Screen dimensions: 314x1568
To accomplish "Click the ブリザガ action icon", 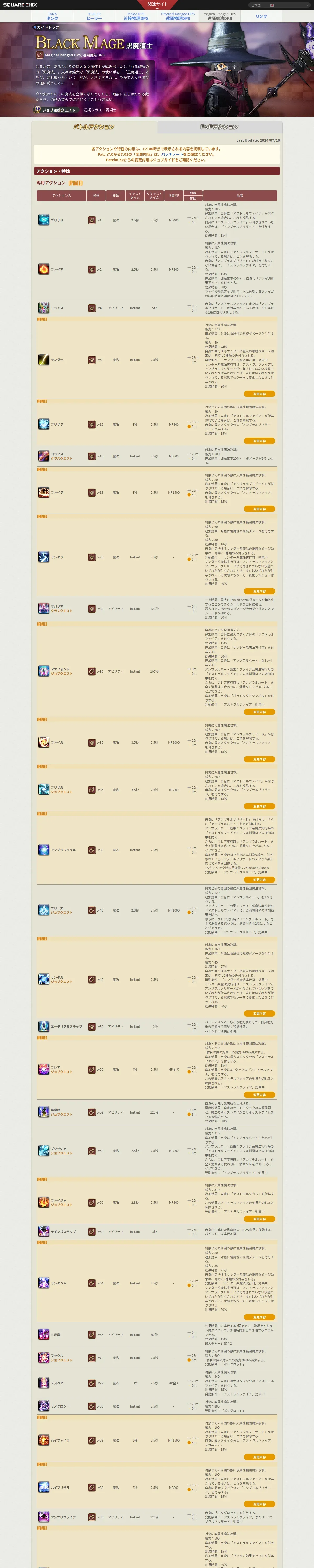I will click(44, 789).
